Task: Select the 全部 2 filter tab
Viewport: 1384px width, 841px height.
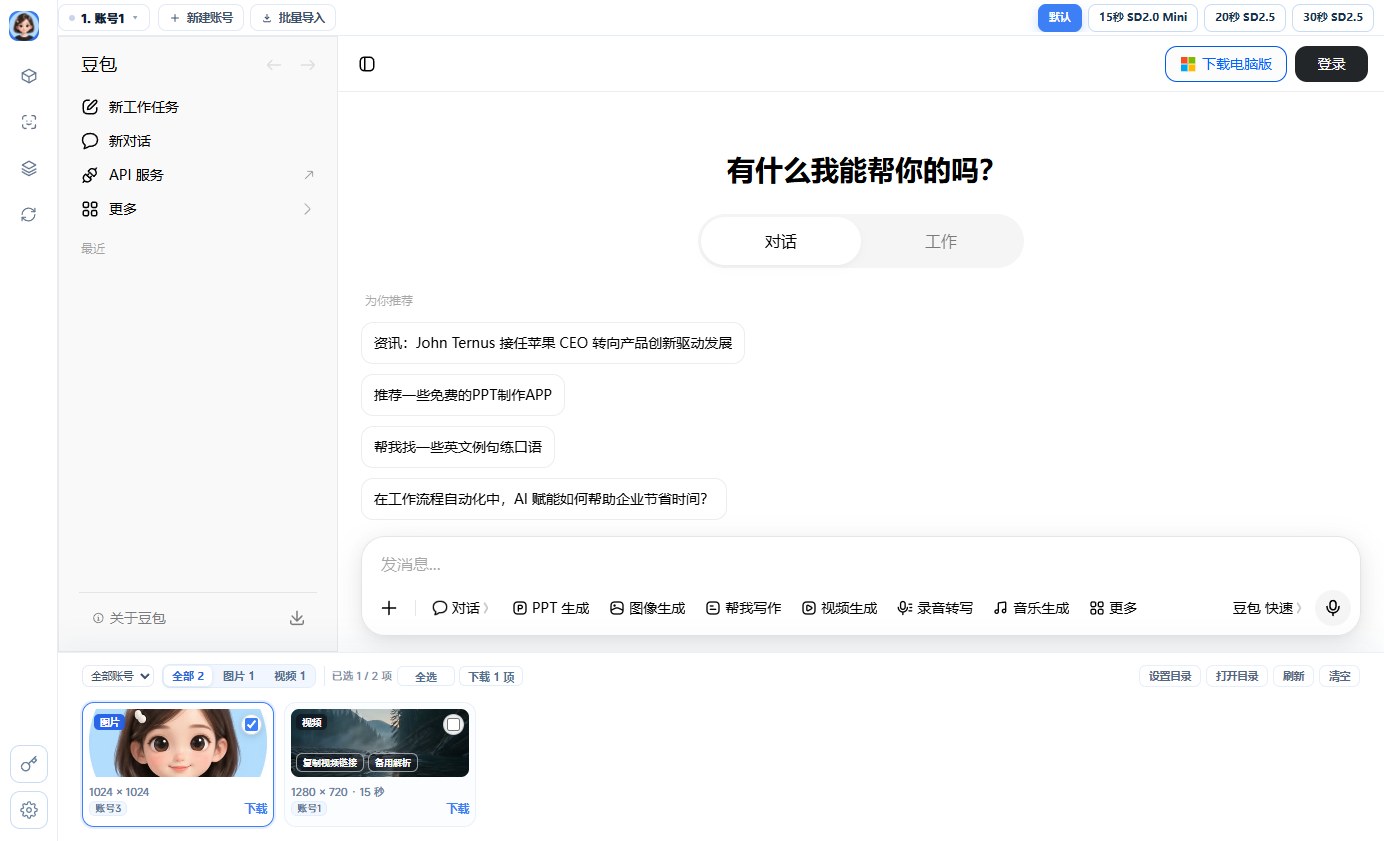Action: click(x=188, y=676)
